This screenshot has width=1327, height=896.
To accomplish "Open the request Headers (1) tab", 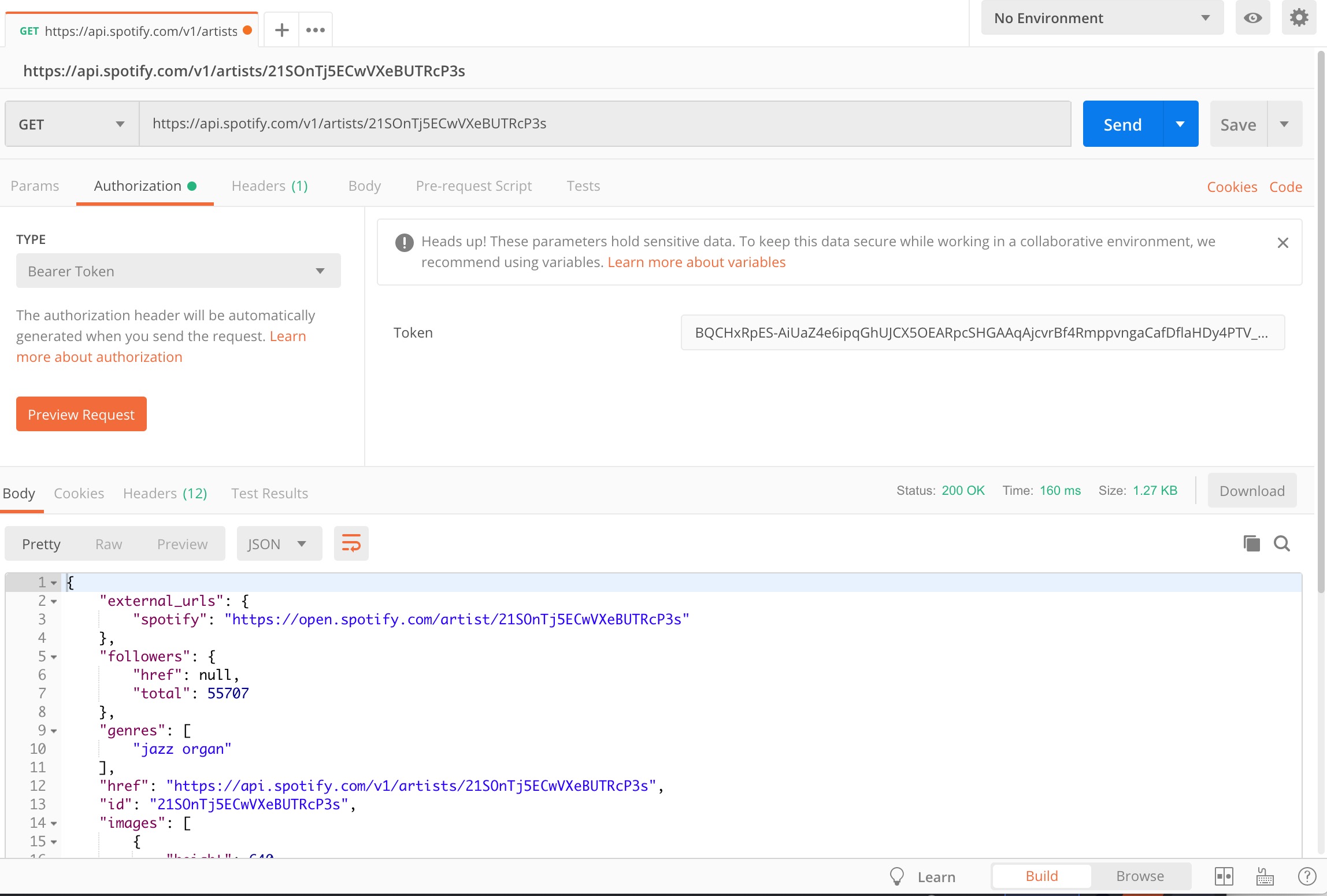I will pyautogui.click(x=269, y=186).
